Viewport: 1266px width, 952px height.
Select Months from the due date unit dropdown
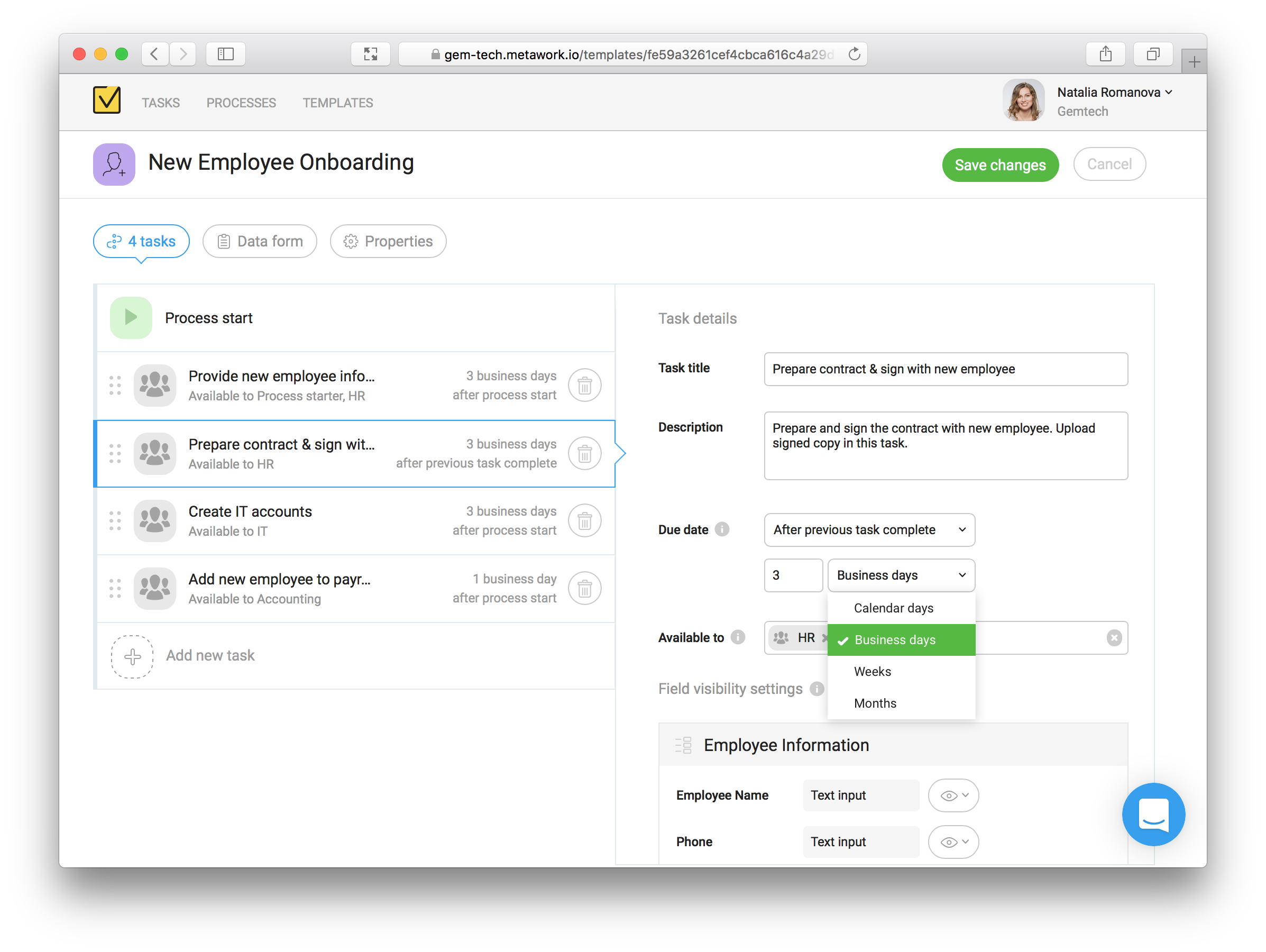click(876, 703)
